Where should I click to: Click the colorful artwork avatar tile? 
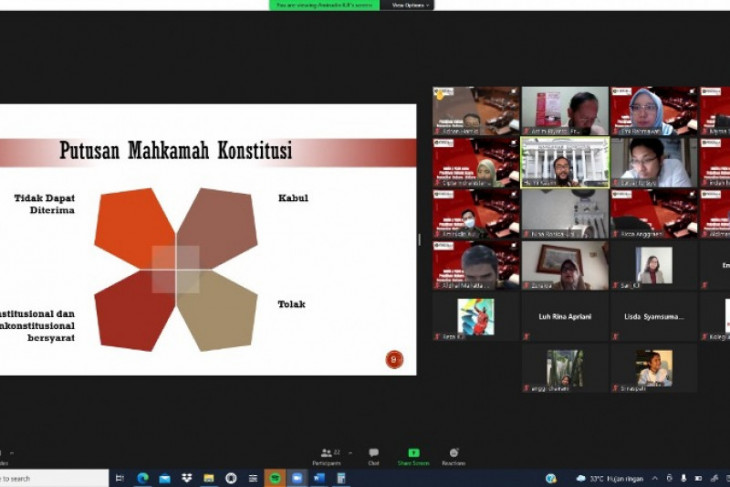coord(476,317)
